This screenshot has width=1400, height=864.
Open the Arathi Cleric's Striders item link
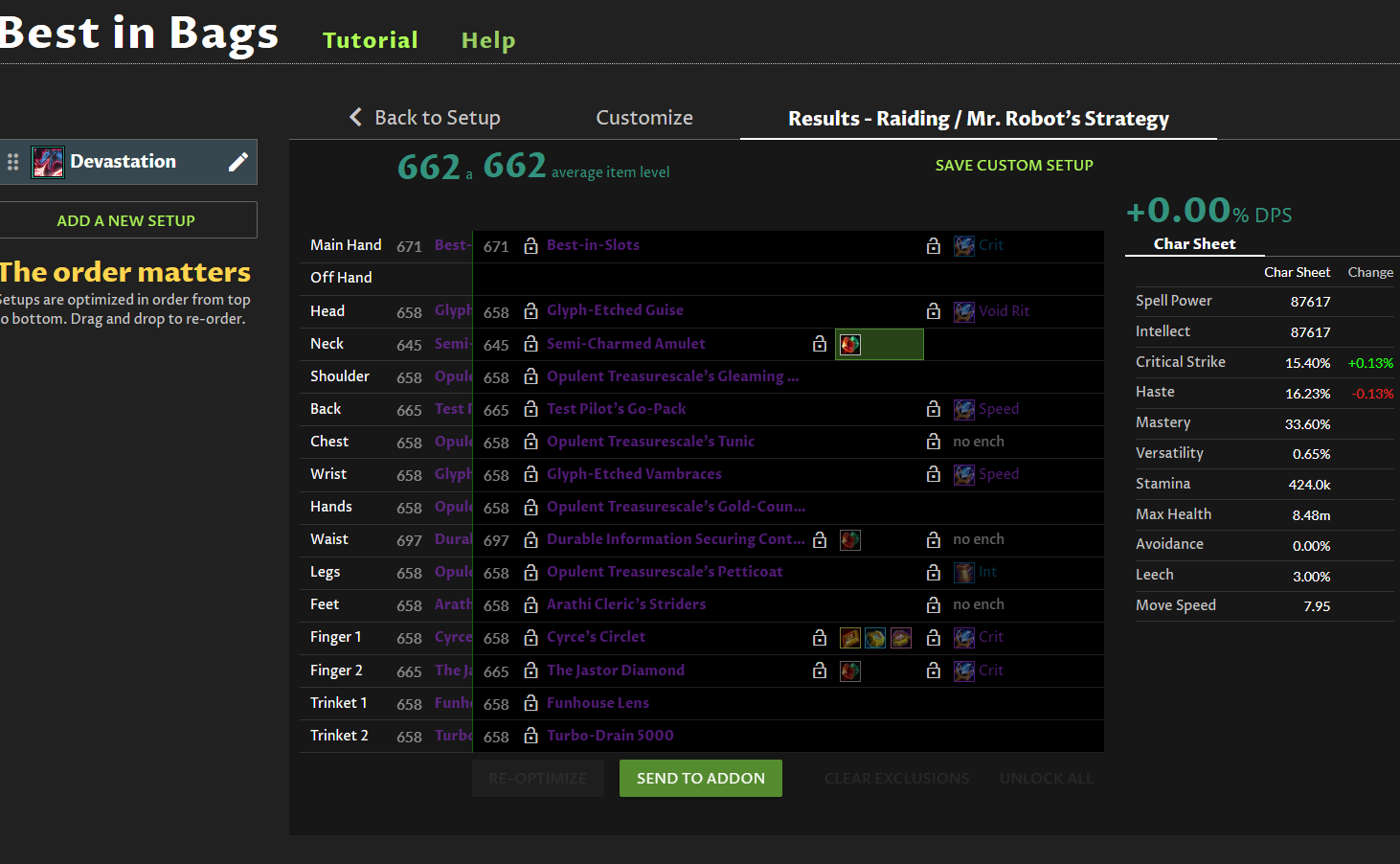click(x=626, y=604)
